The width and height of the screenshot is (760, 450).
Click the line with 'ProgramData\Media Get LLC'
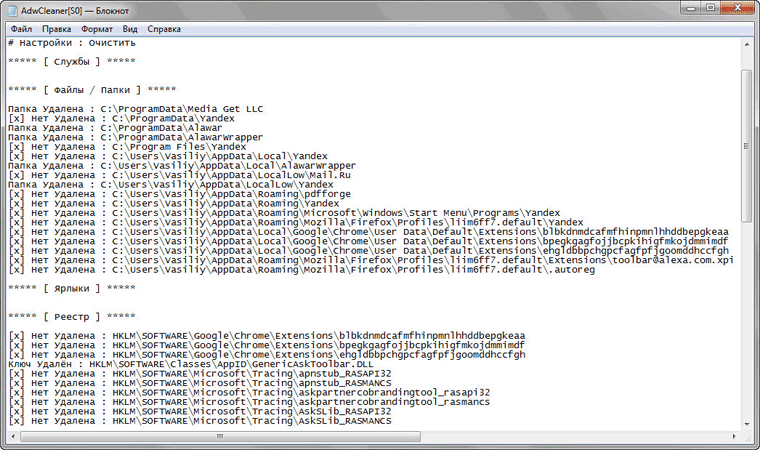point(136,109)
